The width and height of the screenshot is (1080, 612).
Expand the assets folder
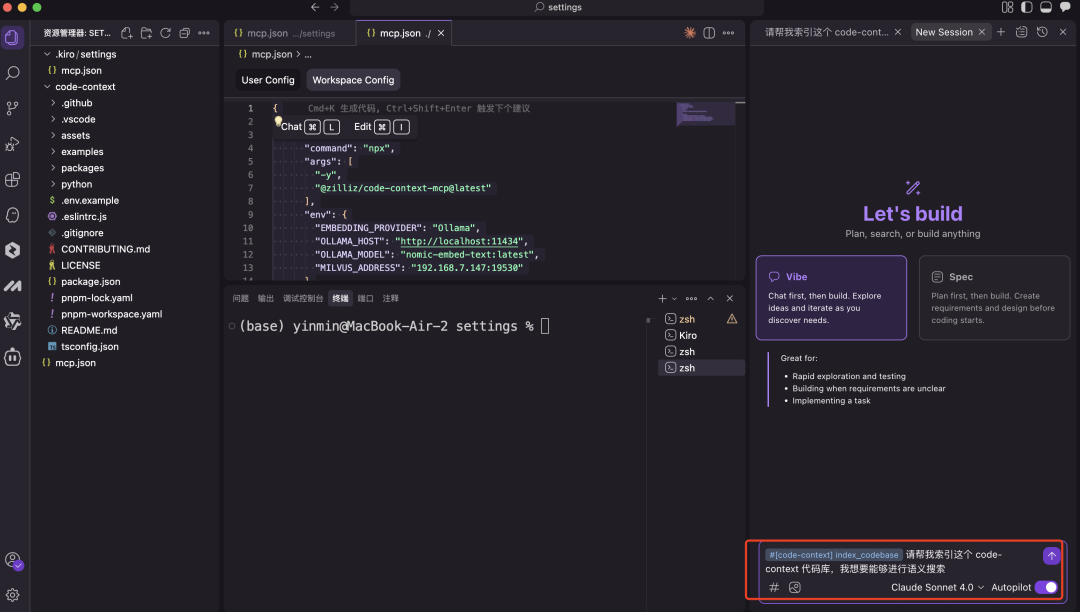[x=53, y=136]
